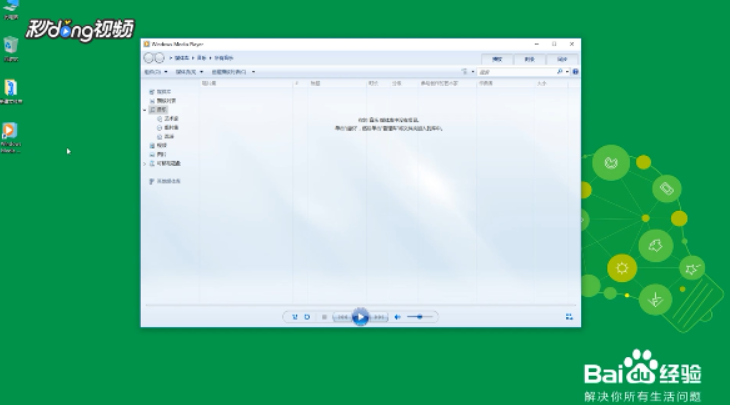Select the removable device item in the sidebar
This screenshot has width=730, height=405.
(165, 163)
